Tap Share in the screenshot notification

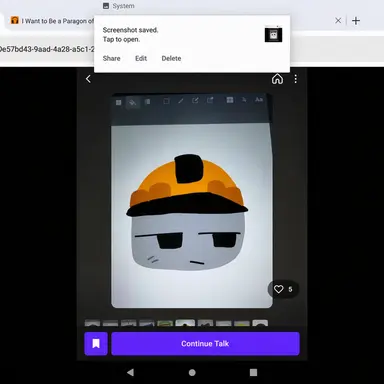pyautogui.click(x=111, y=58)
